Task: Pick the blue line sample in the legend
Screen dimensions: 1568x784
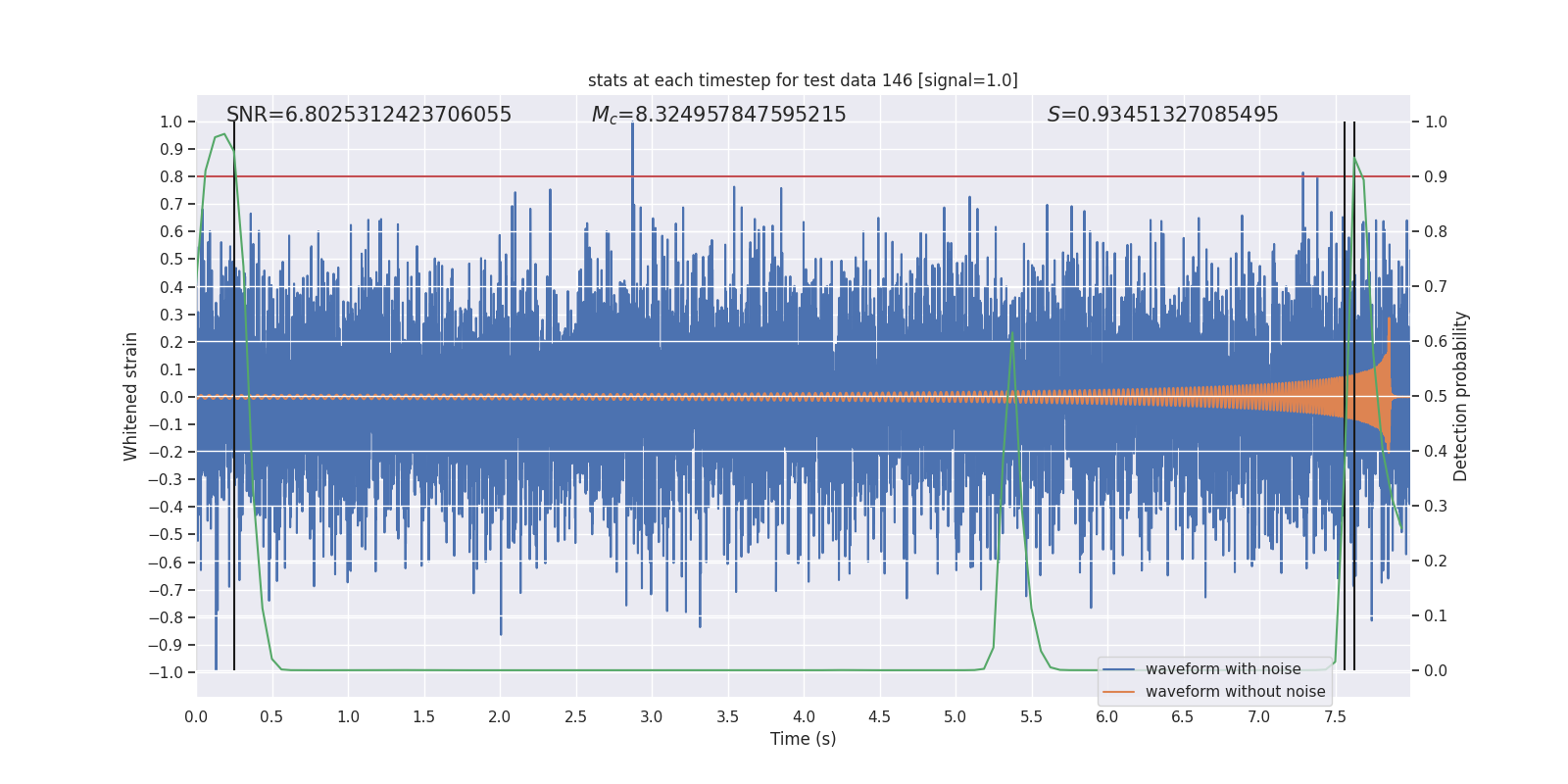Action: tap(1118, 669)
